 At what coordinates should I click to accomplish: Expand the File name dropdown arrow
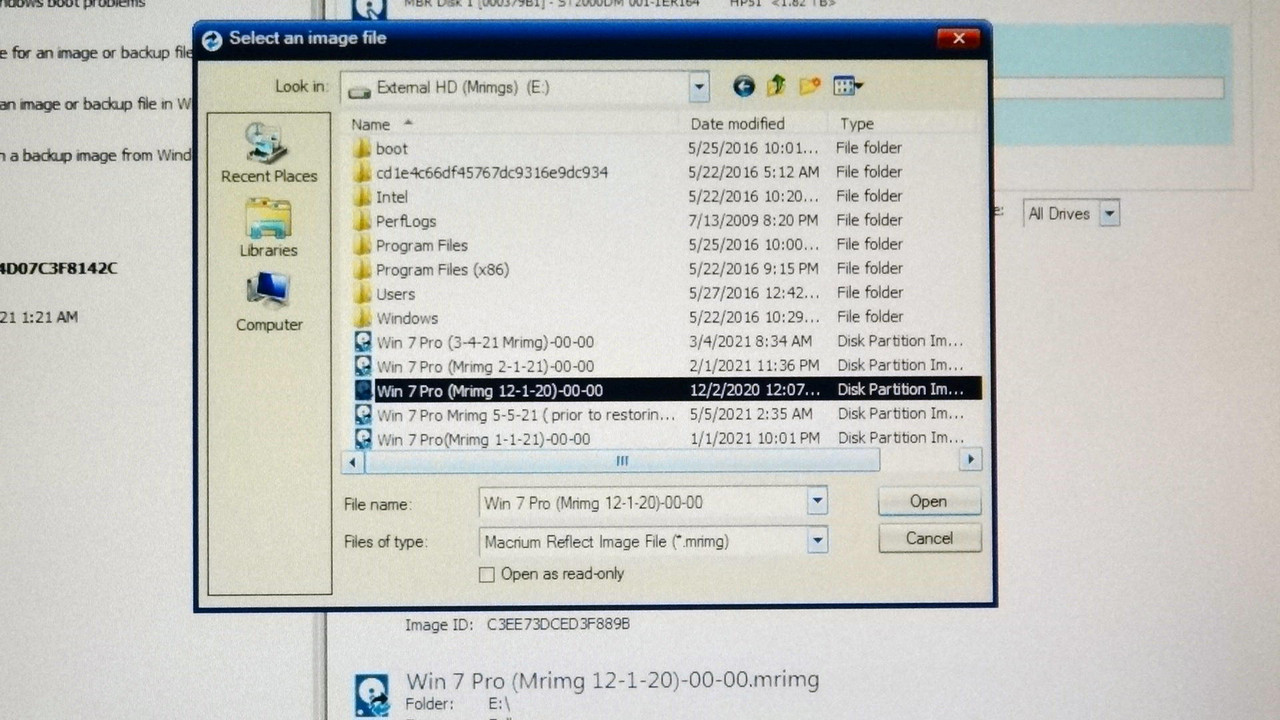tap(817, 502)
